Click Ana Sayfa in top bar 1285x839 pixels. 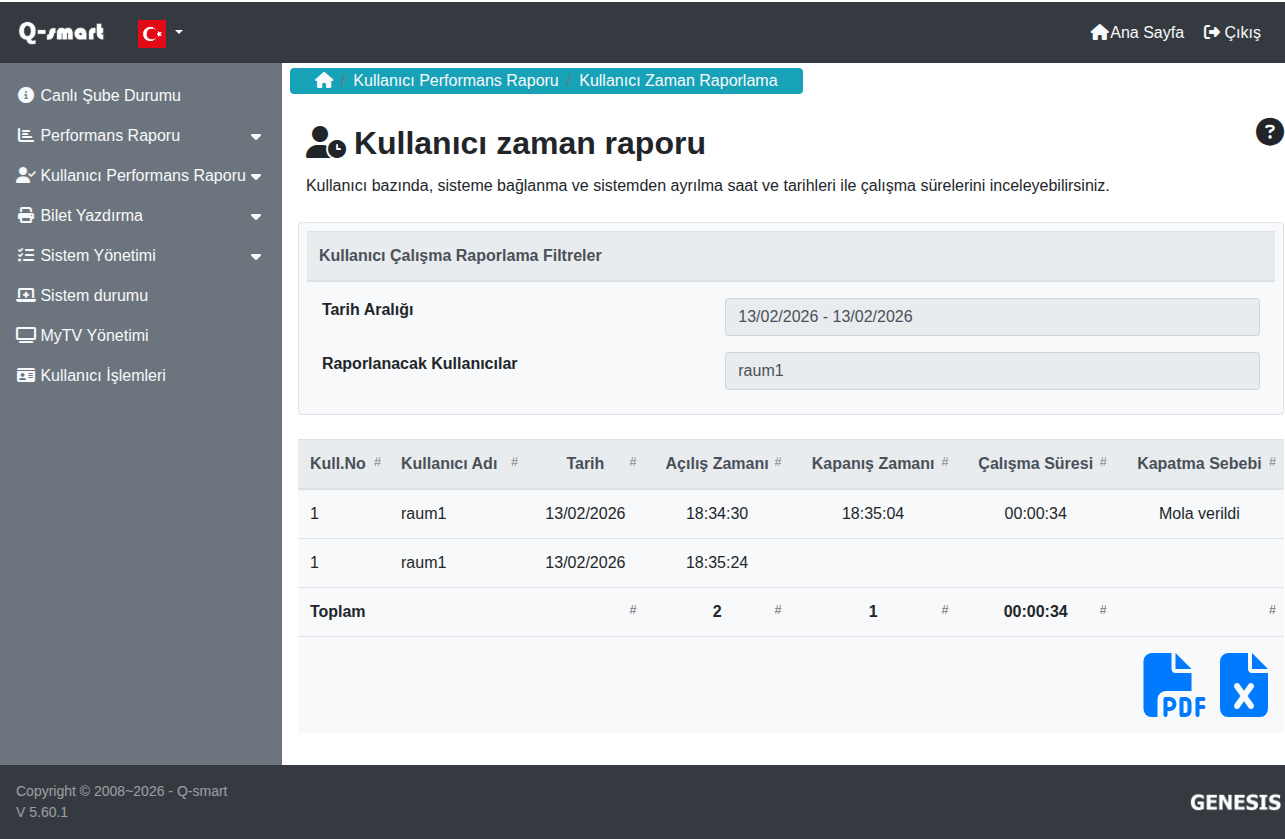click(x=1137, y=32)
